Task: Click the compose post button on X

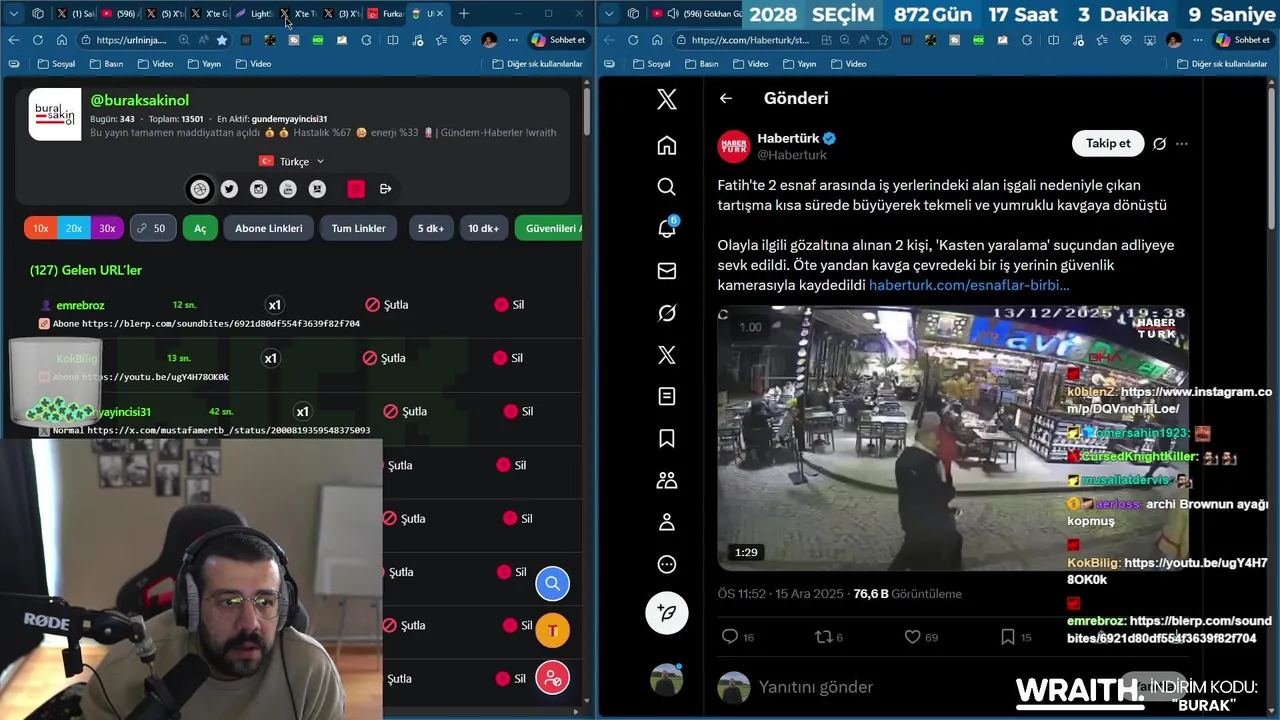Action: click(667, 612)
